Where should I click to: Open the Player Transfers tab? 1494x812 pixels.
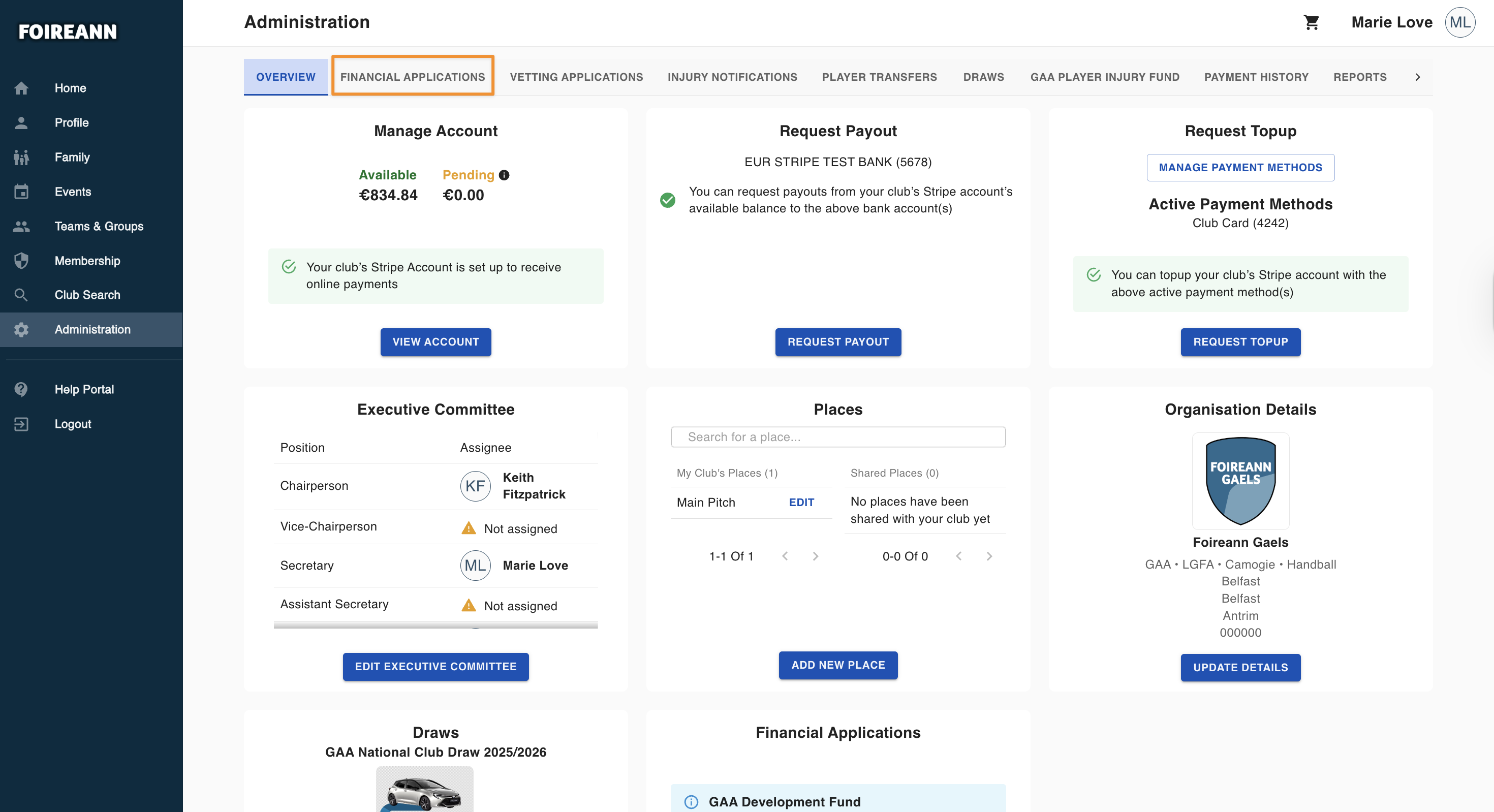(x=879, y=77)
